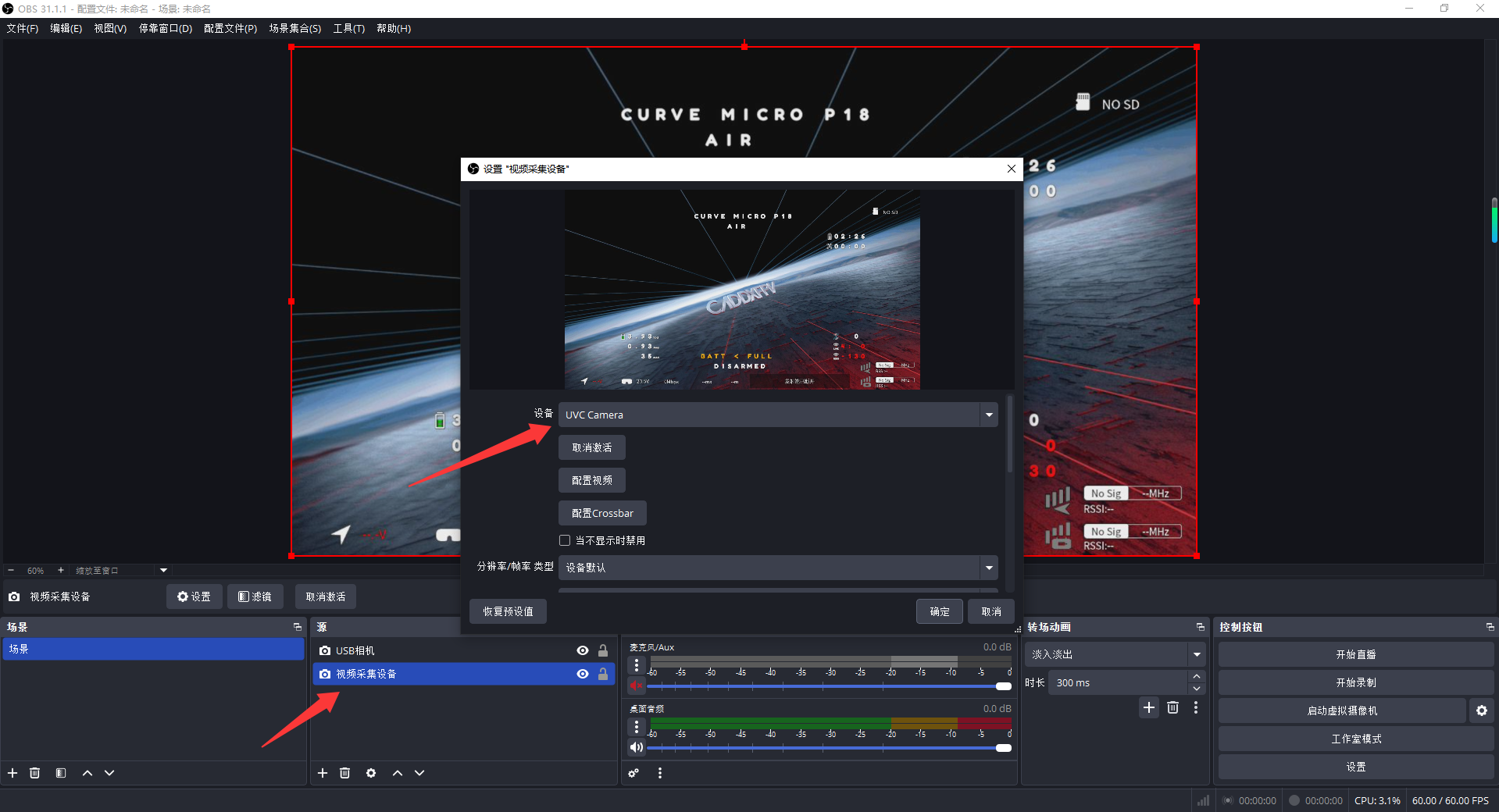This screenshot has height=812, width=1499.
Task: Adjust the 桌面音频 volume slider
Action: (x=830, y=748)
